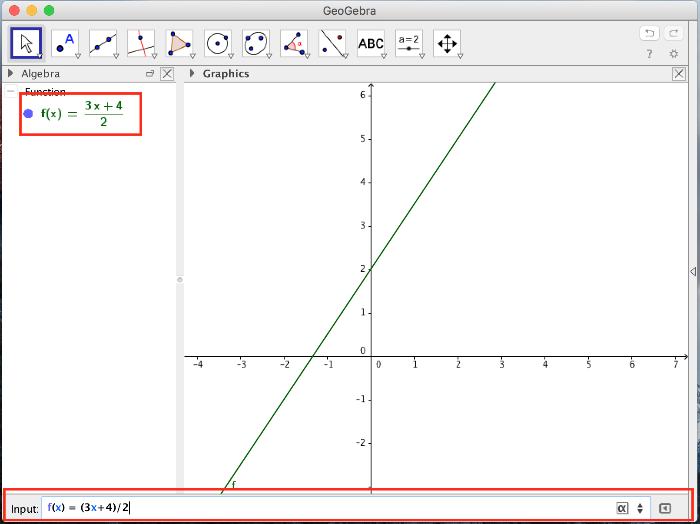
Task: Click the Algebra panel title
Action: click(x=40, y=74)
